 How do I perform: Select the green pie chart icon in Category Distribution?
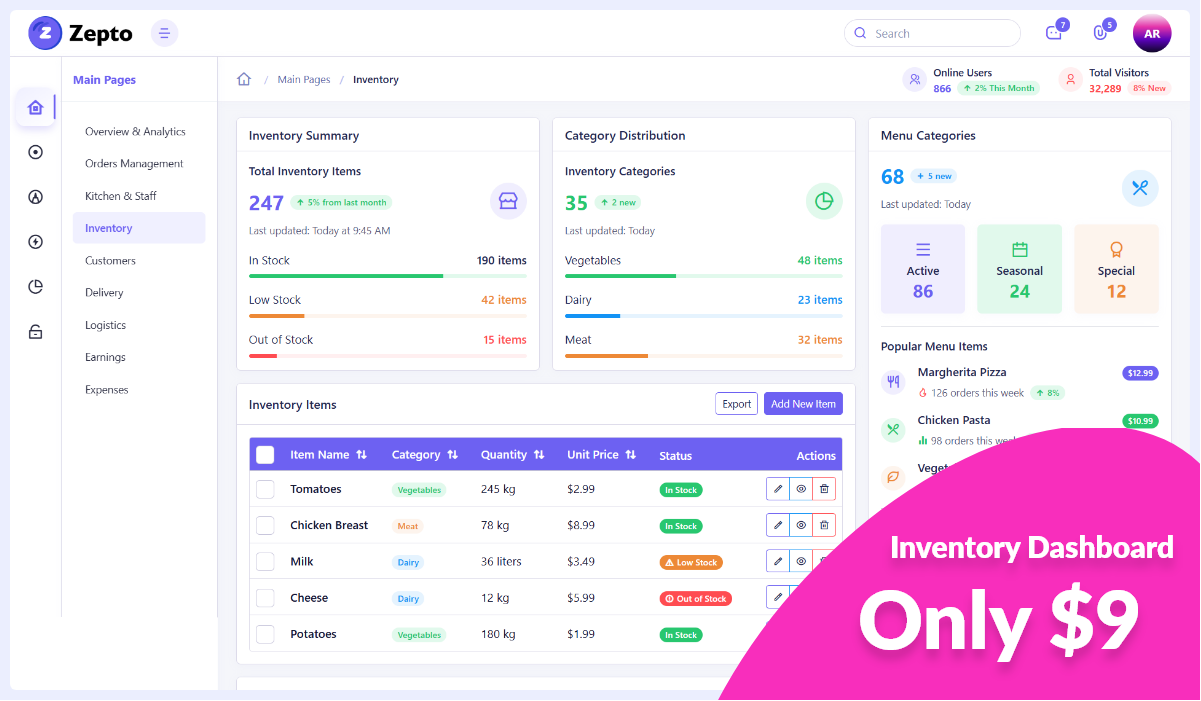(824, 201)
